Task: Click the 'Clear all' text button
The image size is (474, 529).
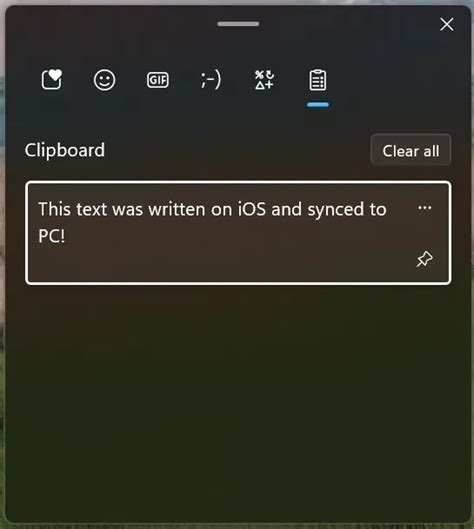Action: click(x=411, y=150)
